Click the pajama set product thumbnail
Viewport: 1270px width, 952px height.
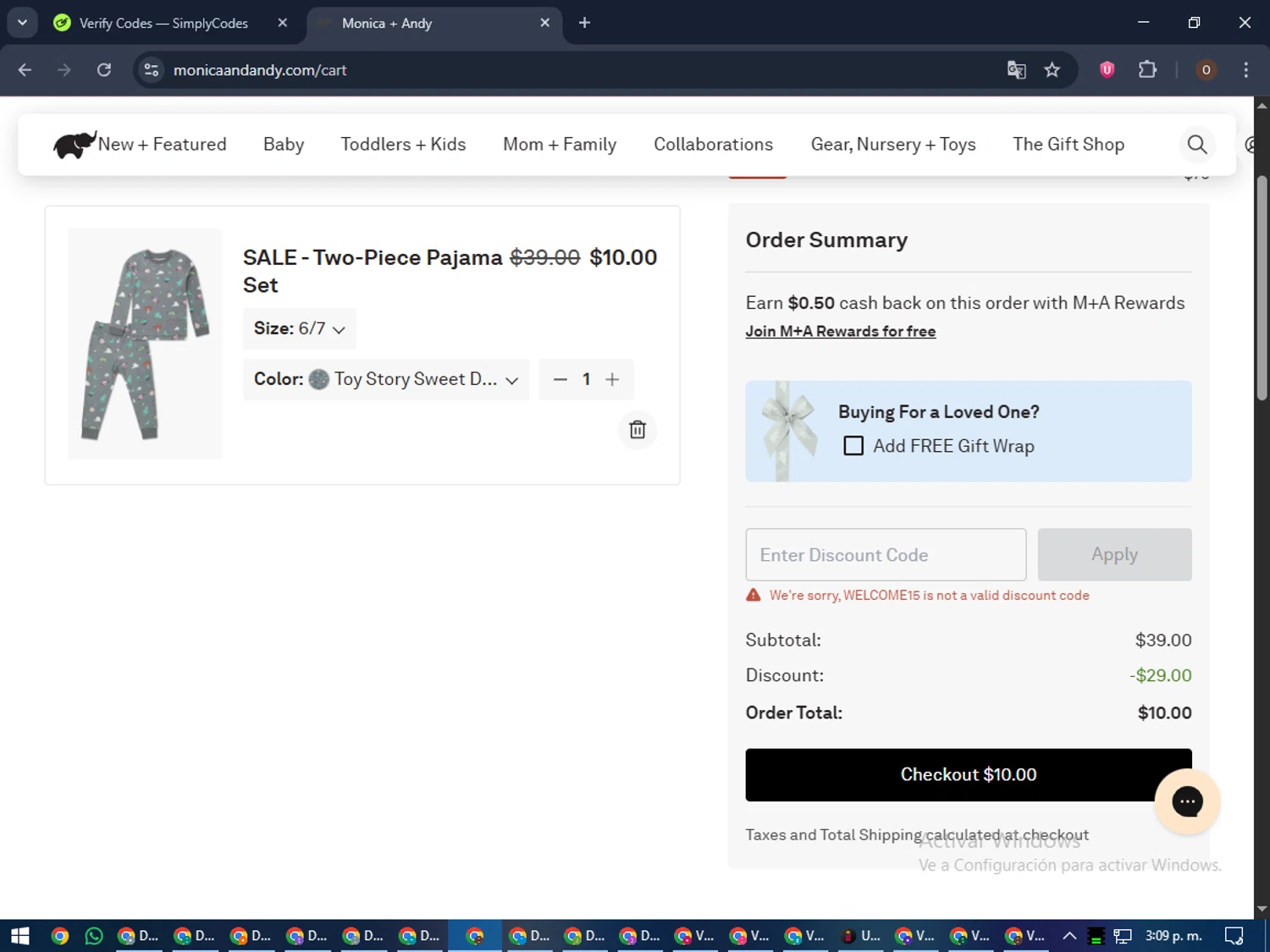tap(145, 344)
